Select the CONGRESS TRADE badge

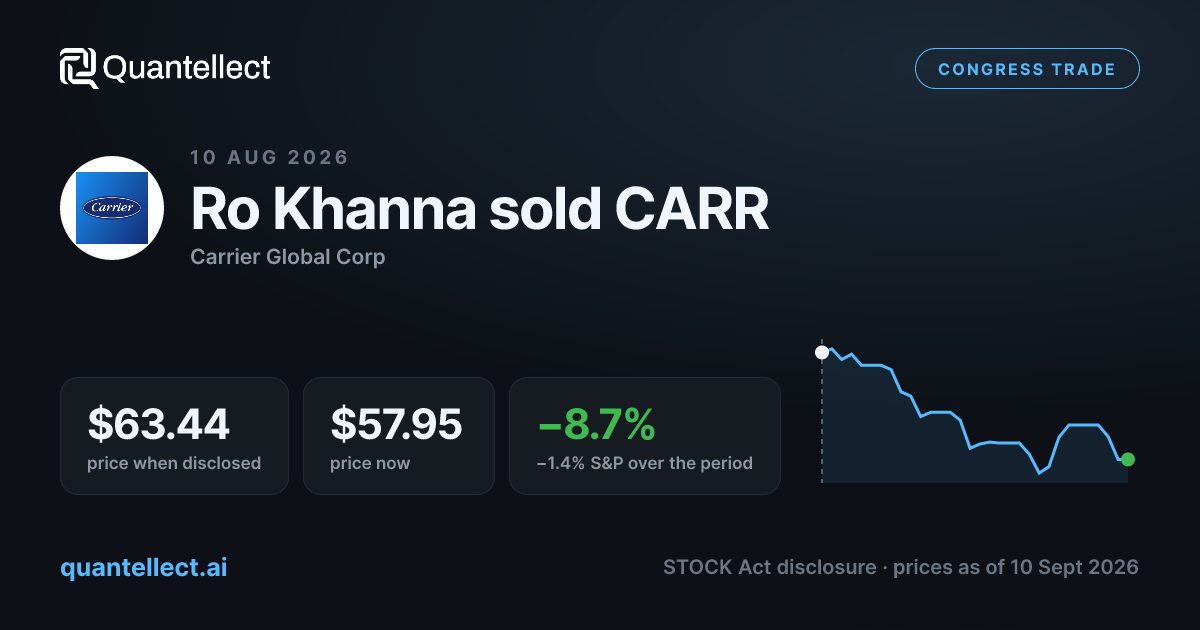tap(1027, 69)
